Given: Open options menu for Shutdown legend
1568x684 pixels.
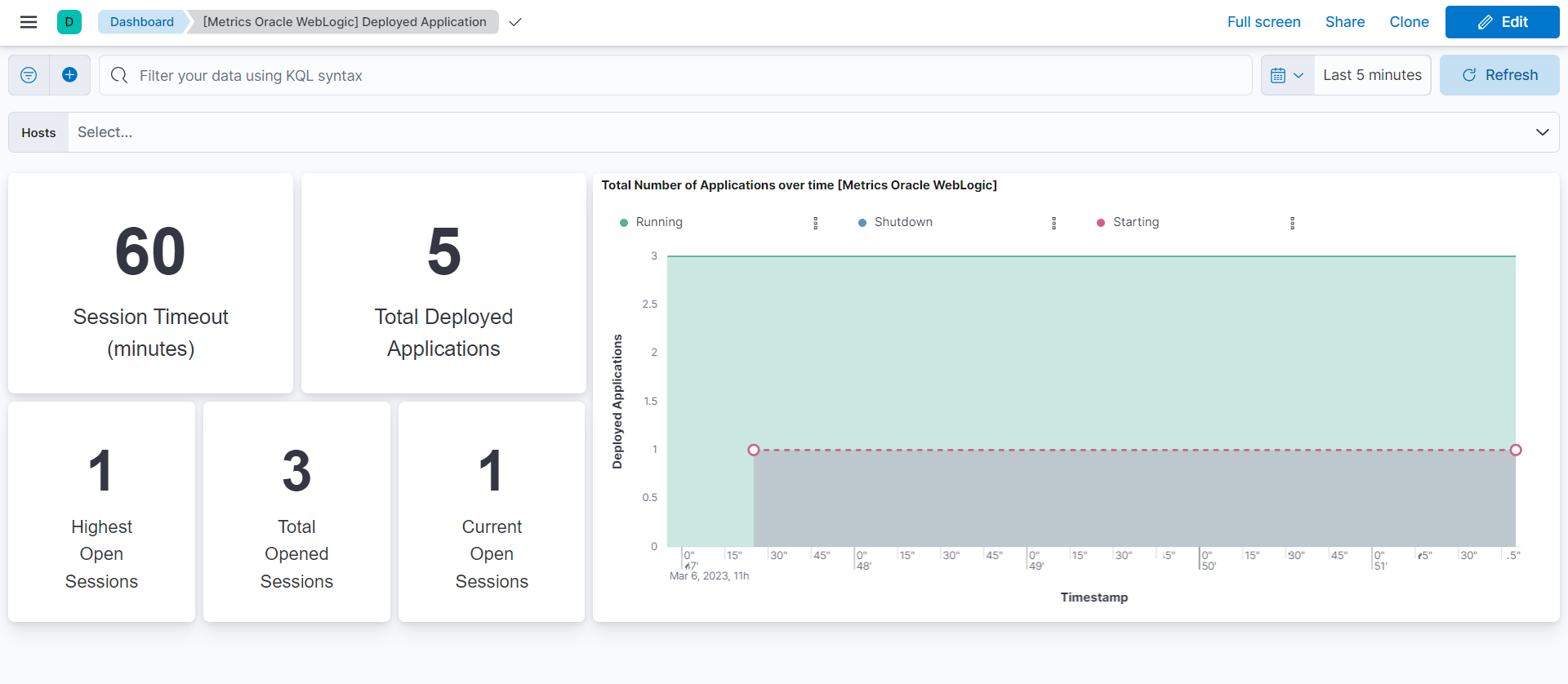Looking at the screenshot, I should pos(1053,223).
